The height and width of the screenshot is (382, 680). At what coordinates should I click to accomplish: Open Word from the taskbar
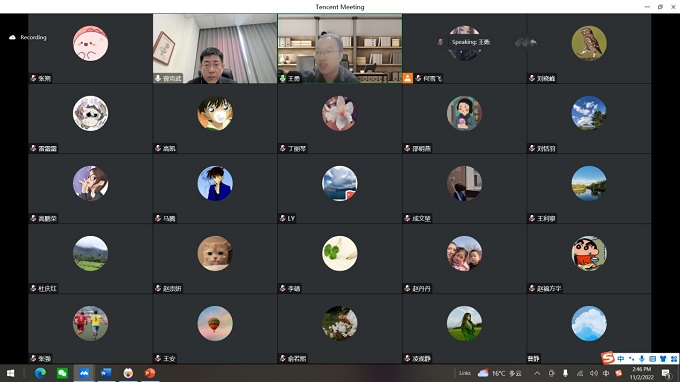[x=106, y=373]
